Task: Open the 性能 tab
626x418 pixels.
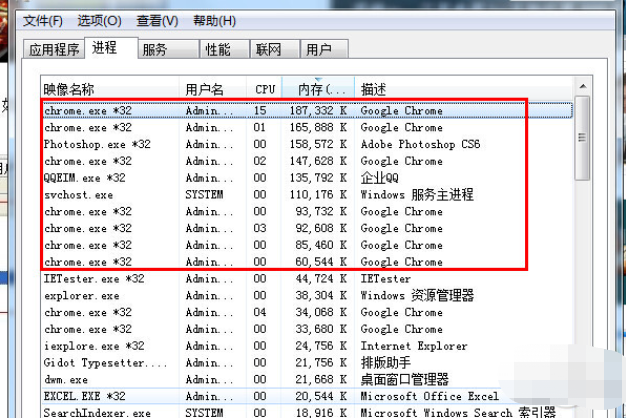Action: (x=224, y=50)
